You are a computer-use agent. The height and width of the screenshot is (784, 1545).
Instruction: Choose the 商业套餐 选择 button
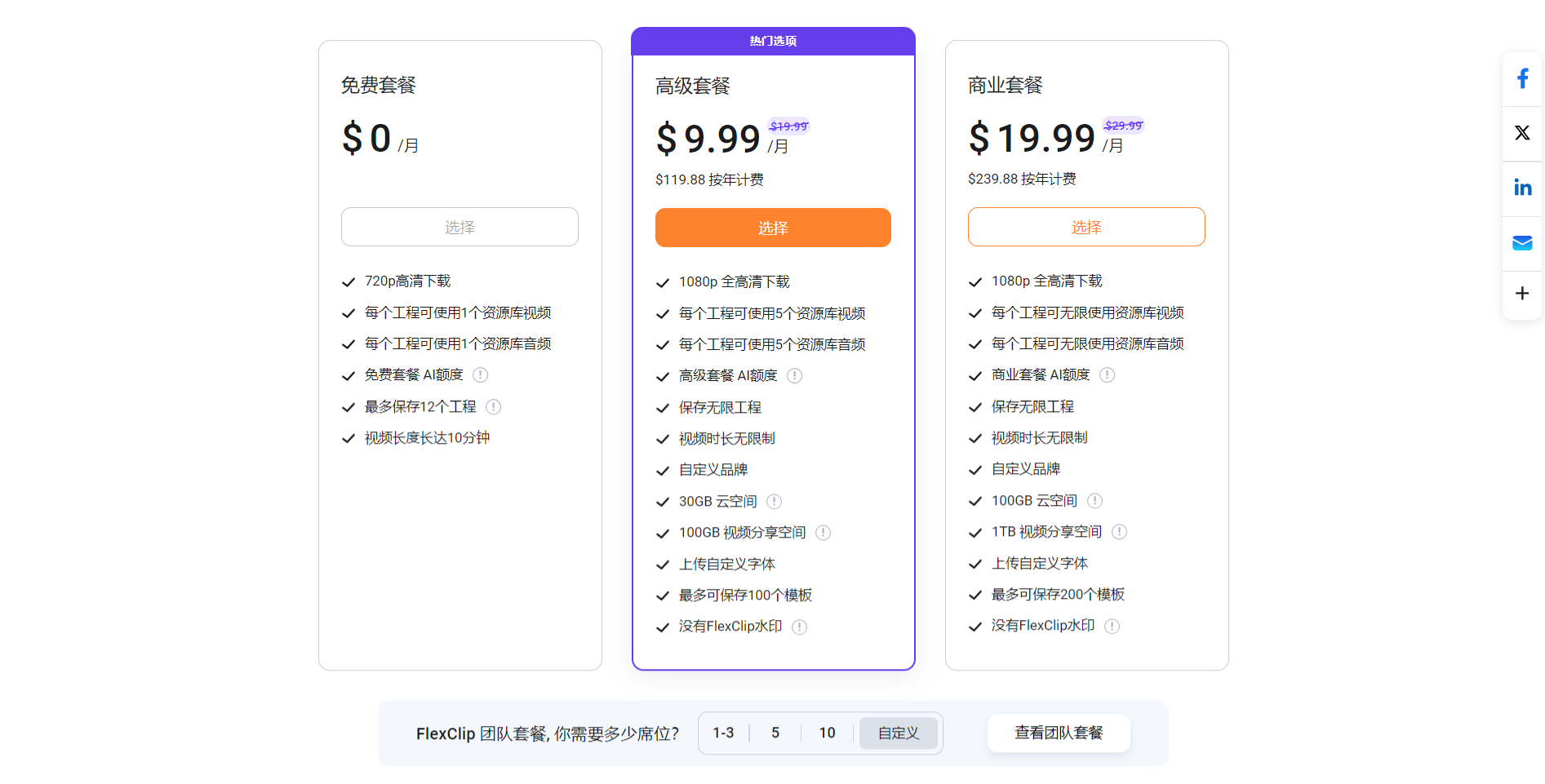(x=1086, y=228)
